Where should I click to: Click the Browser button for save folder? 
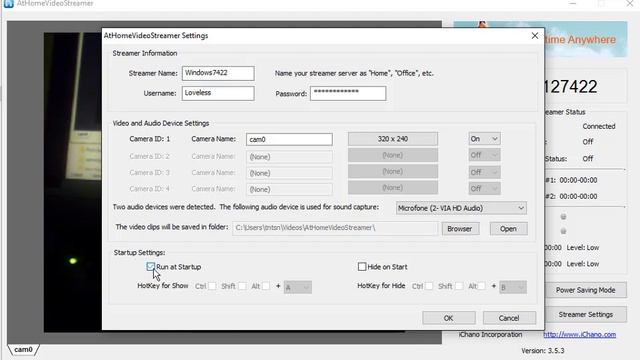pyautogui.click(x=460, y=229)
